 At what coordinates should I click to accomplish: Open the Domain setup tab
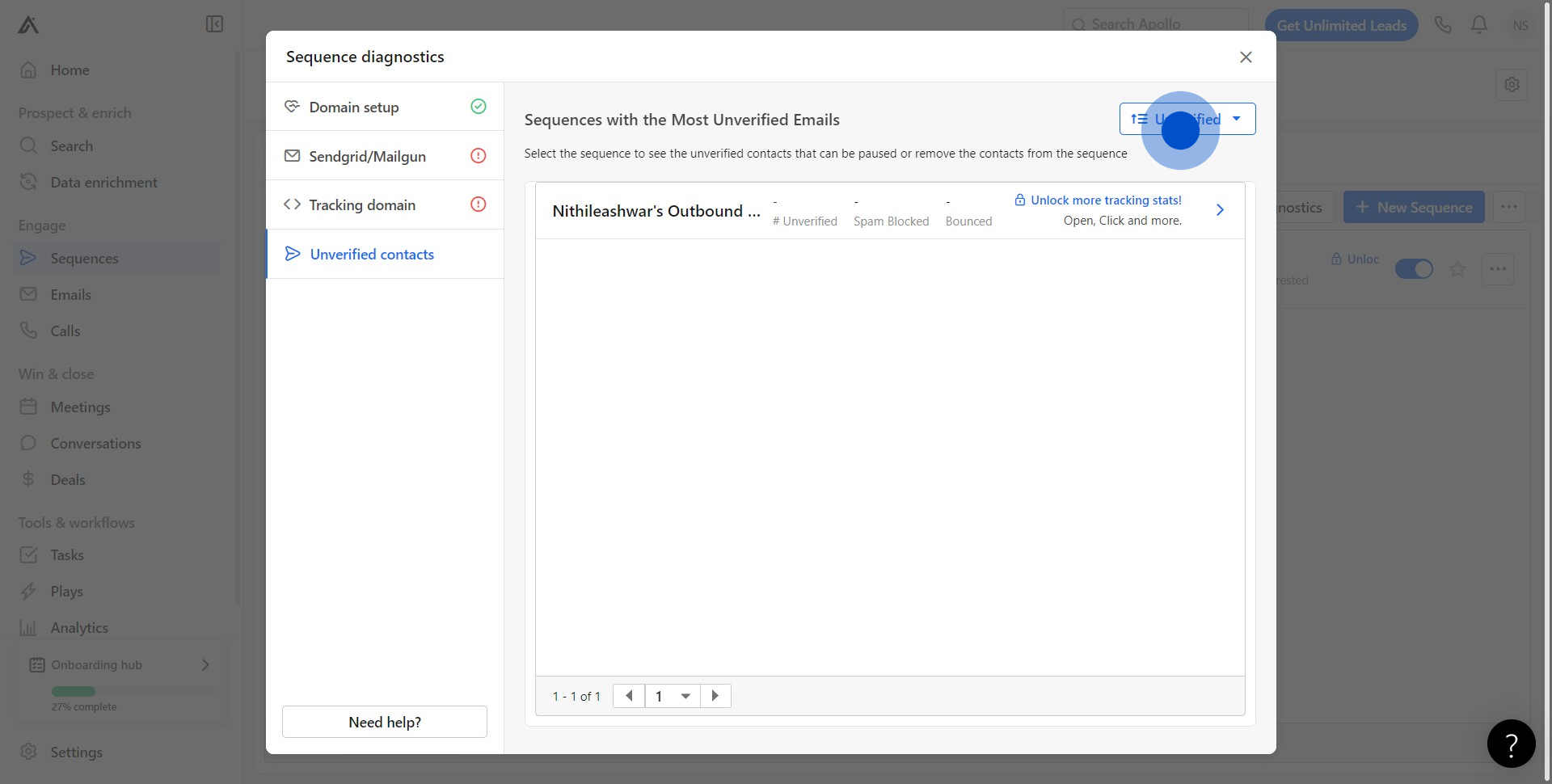coord(385,107)
